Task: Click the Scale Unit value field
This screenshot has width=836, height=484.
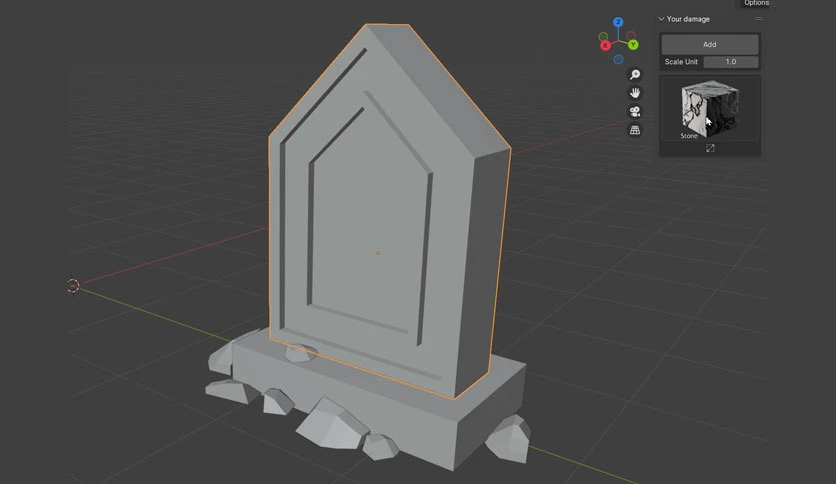Action: pyautogui.click(x=731, y=62)
